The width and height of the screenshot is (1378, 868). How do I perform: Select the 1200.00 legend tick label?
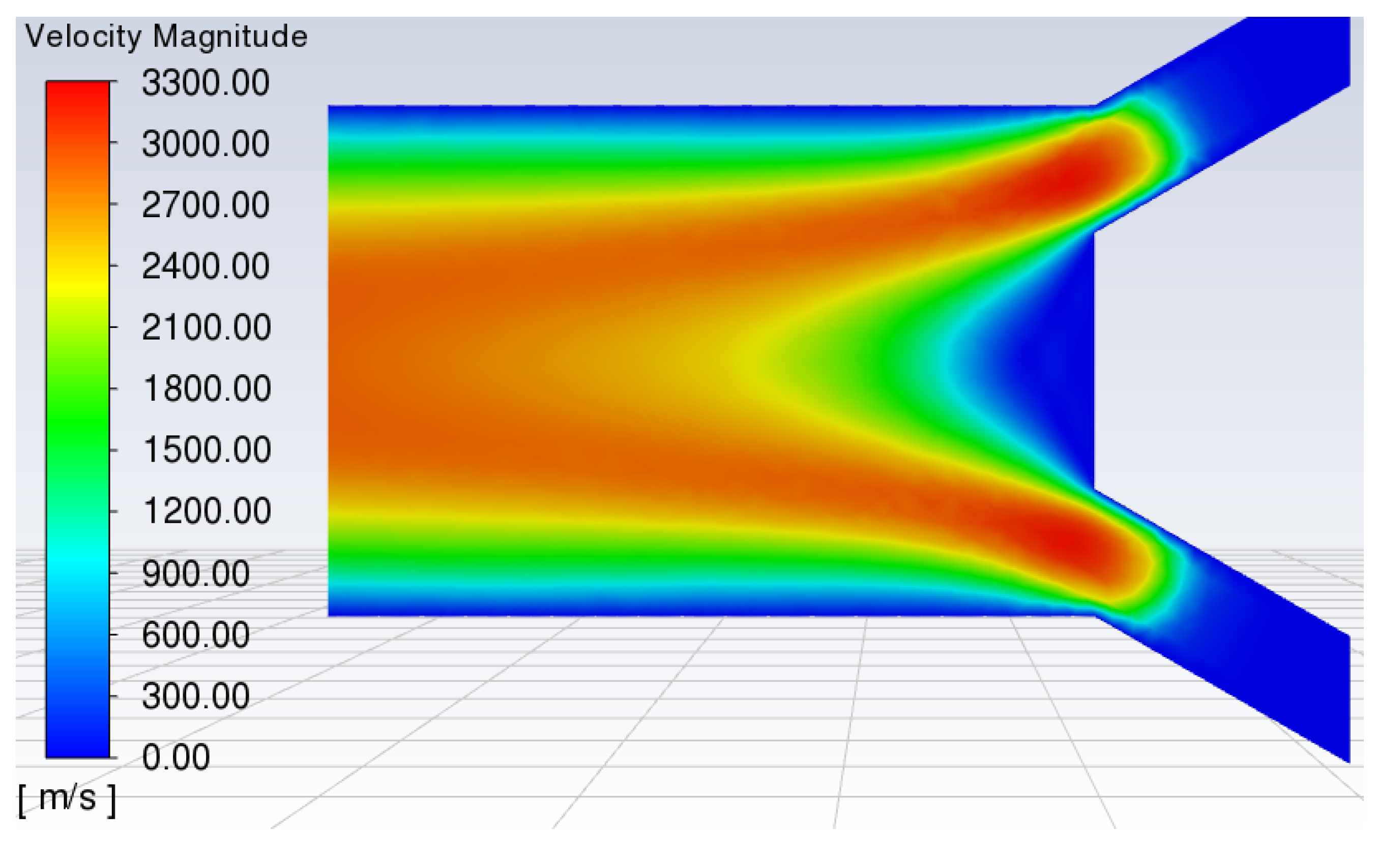207,511
